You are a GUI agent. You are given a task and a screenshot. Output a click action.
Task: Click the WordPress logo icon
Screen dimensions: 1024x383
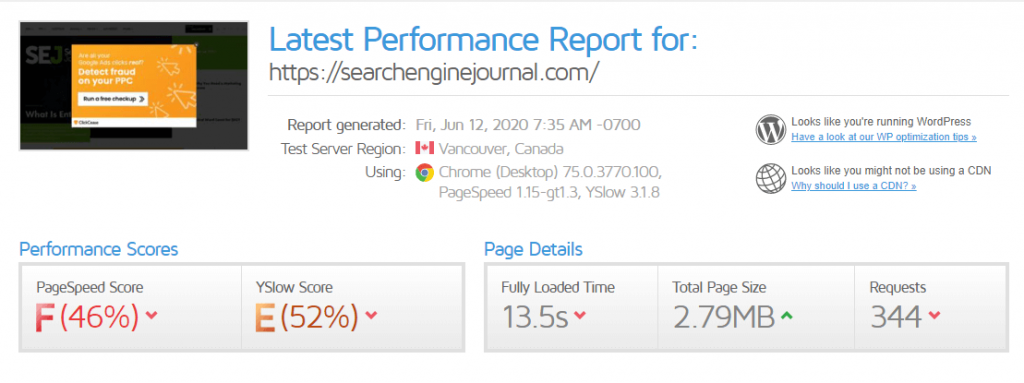[x=771, y=129]
